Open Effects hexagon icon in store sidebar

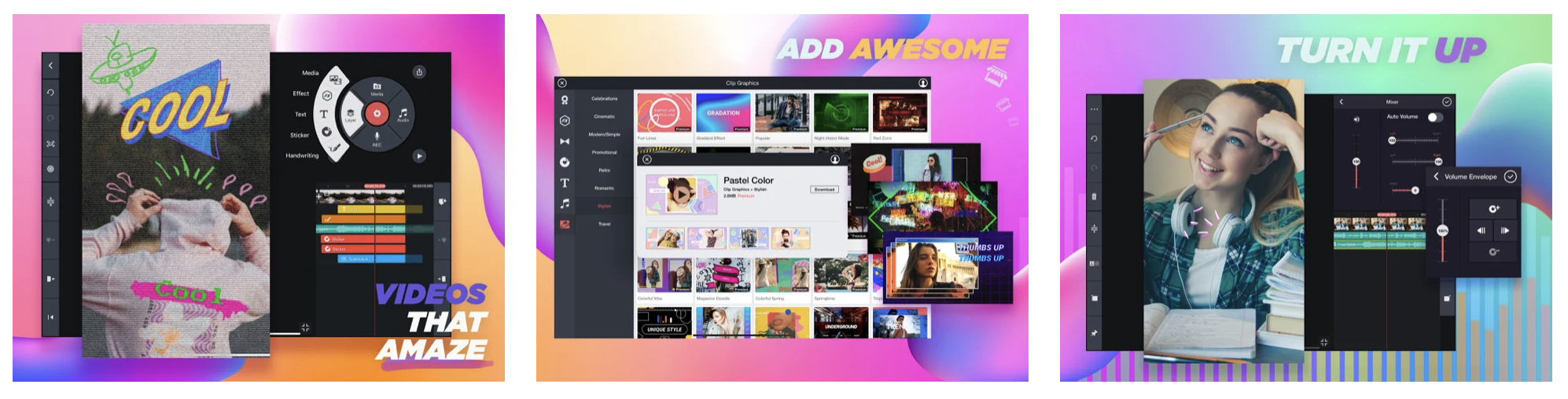[565, 120]
